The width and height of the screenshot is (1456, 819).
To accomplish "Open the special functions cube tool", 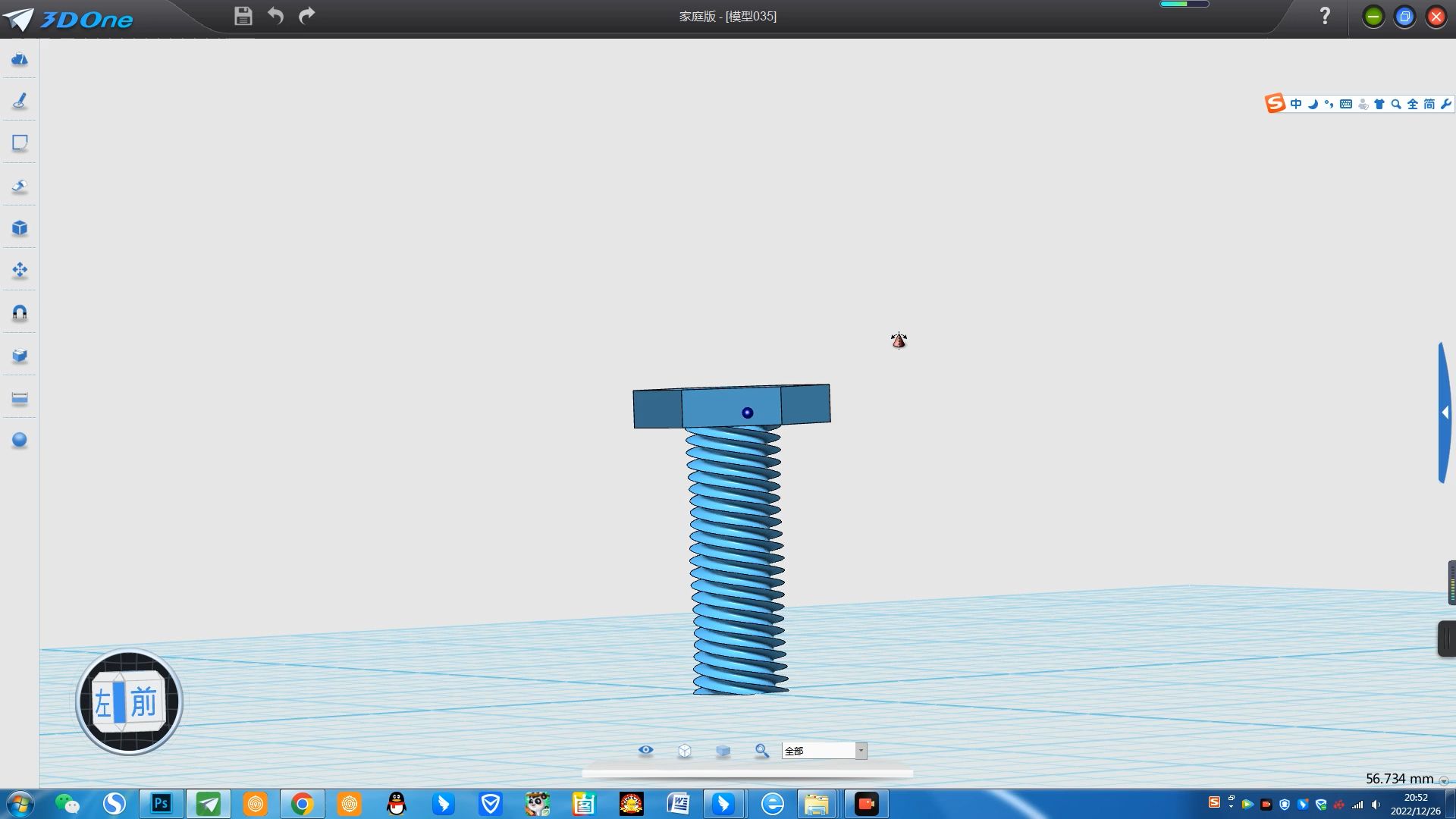I will coord(20,228).
